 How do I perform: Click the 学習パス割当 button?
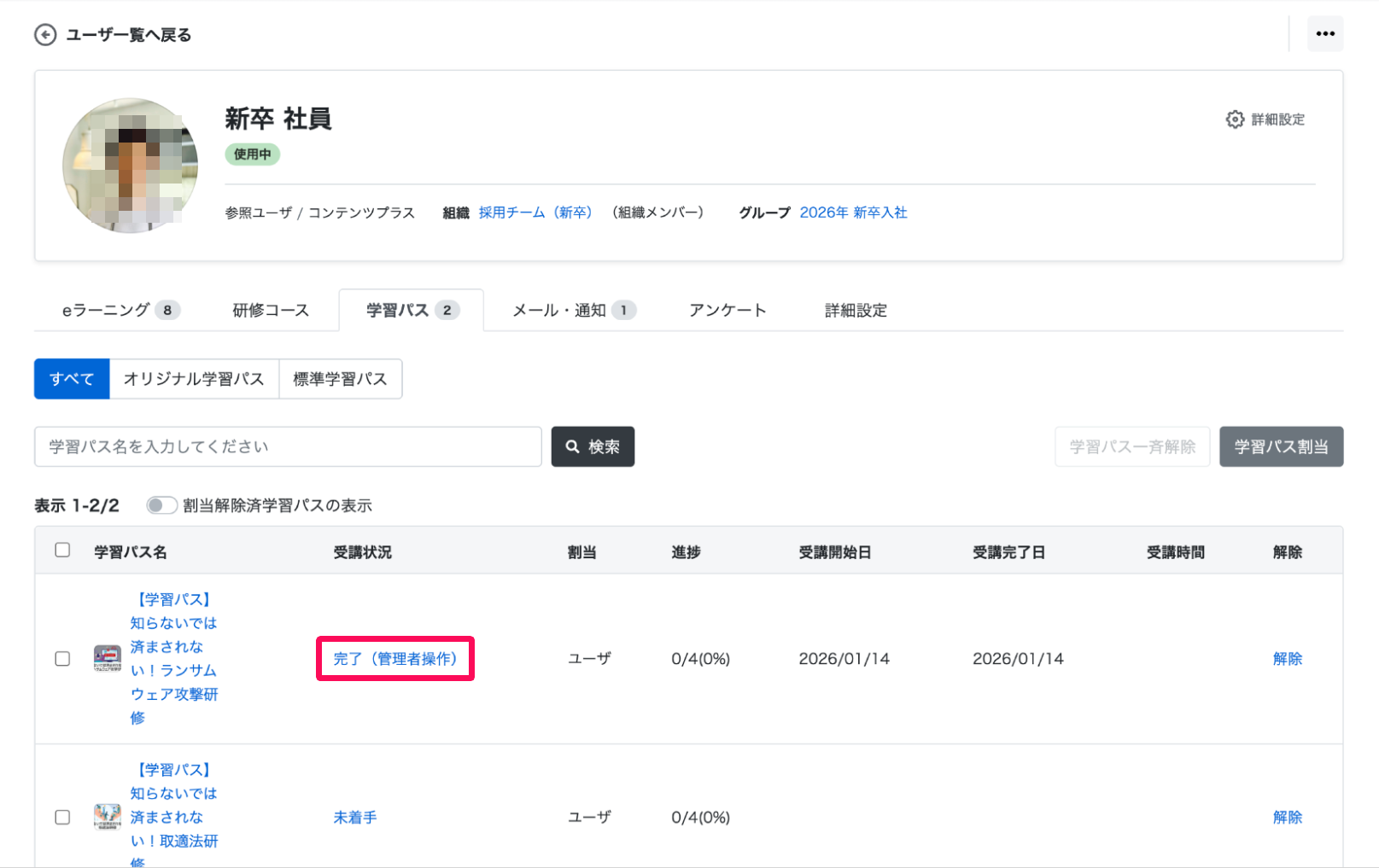(x=1281, y=446)
